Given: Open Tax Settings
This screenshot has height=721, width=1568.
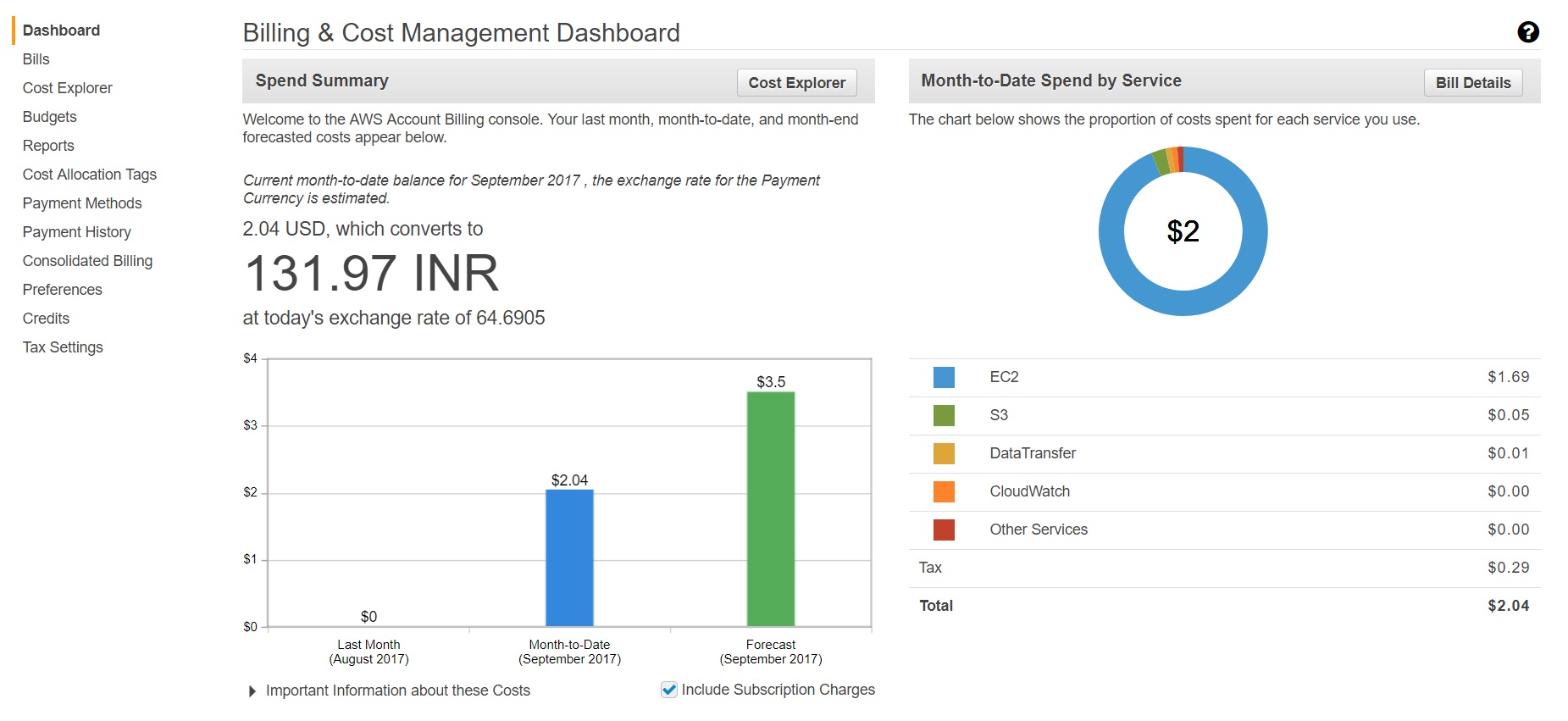Looking at the screenshot, I should (64, 347).
